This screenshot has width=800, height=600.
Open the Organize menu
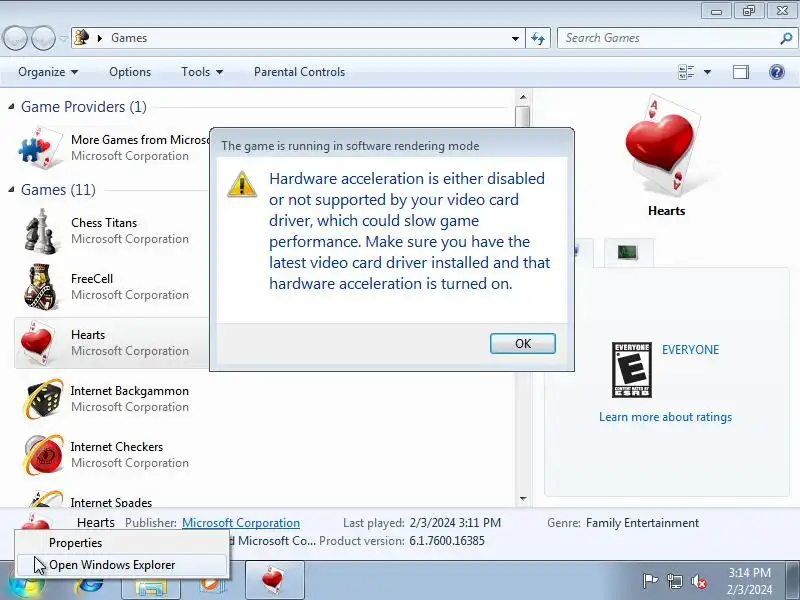click(x=48, y=72)
